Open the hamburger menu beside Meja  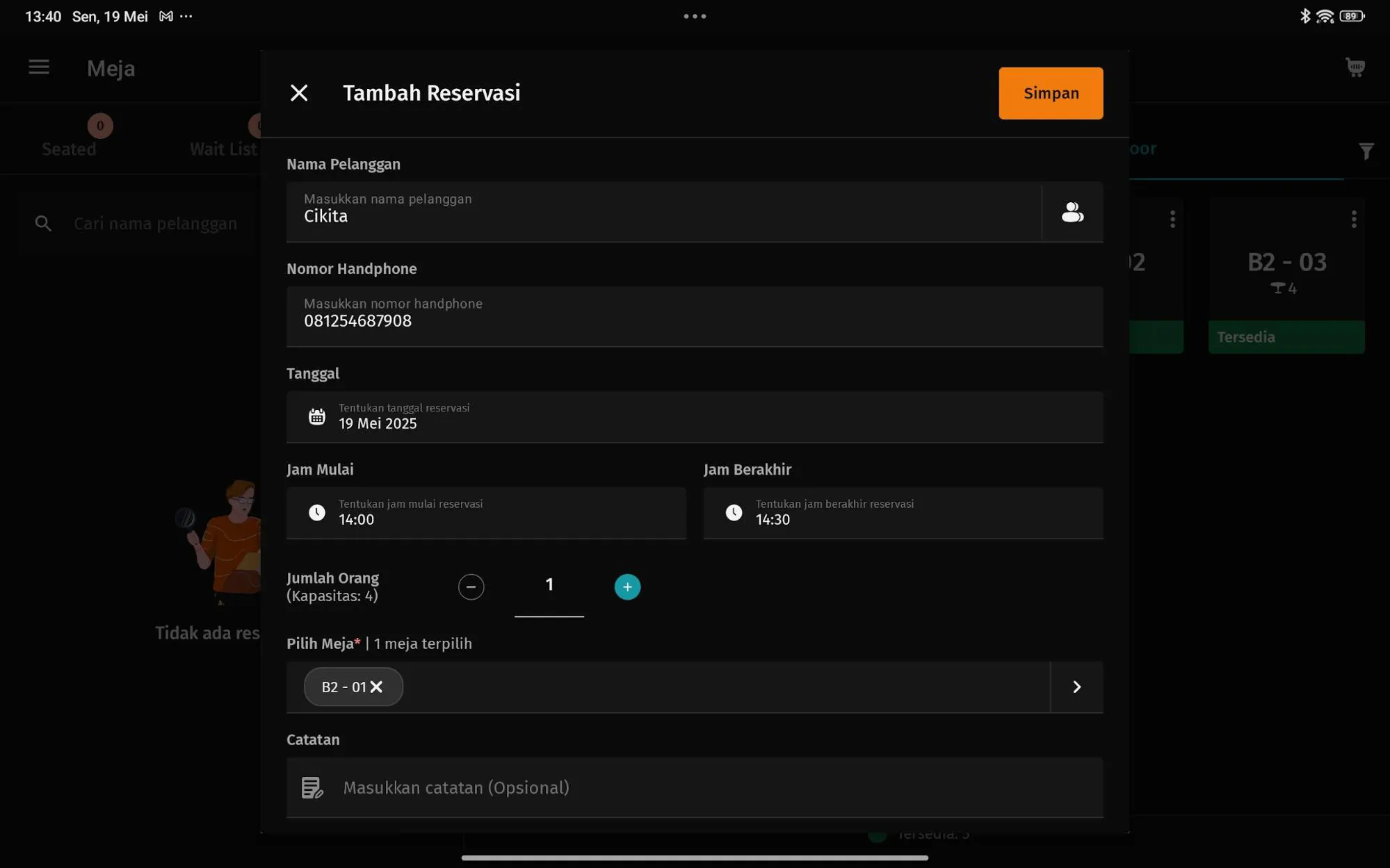pyautogui.click(x=39, y=67)
